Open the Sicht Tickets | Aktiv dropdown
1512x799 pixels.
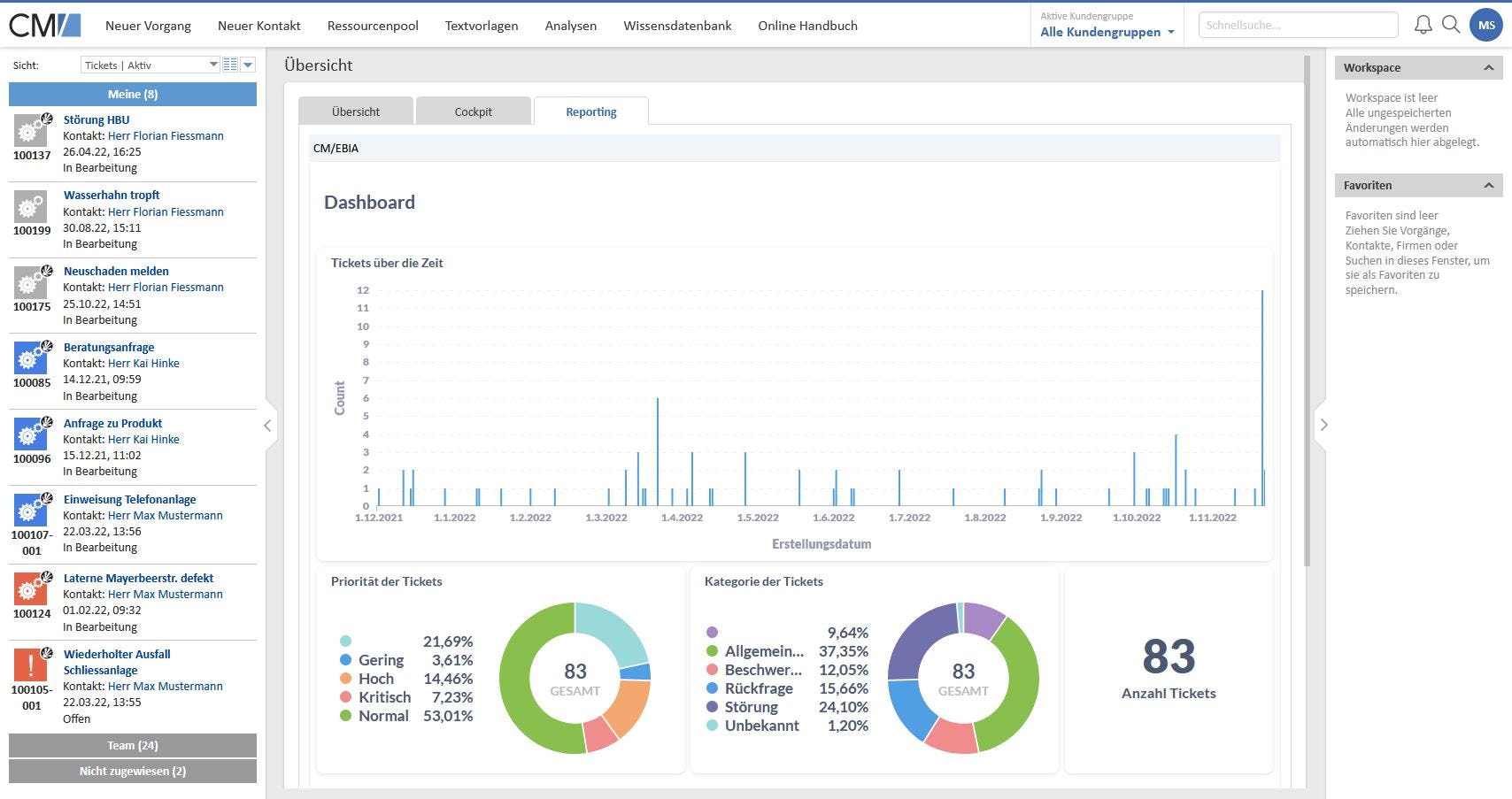tap(150, 65)
